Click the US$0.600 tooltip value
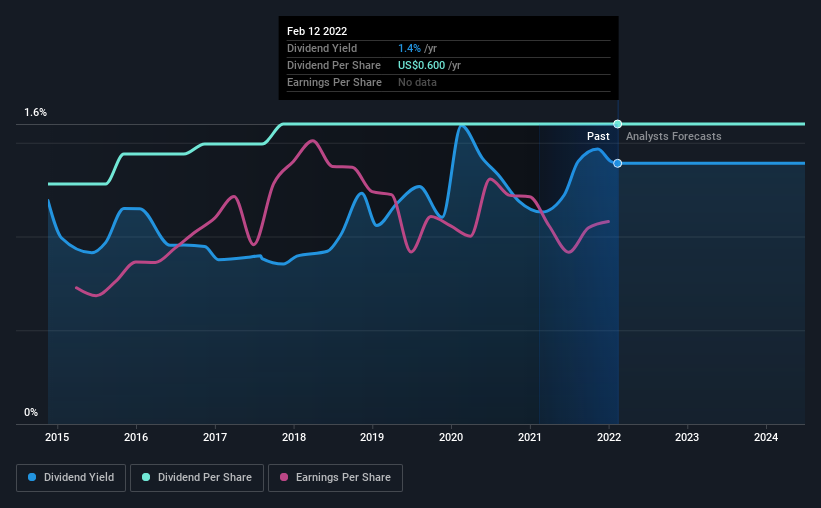 421,65
